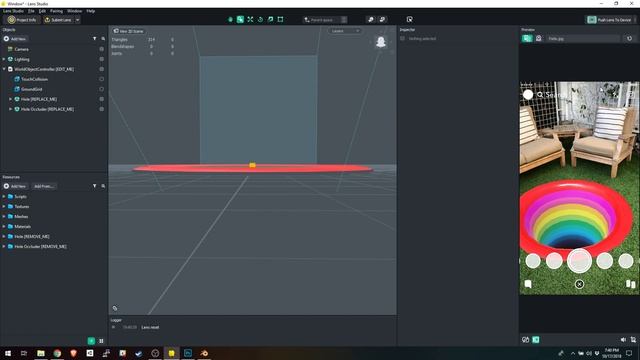Image resolution: width=640 pixels, height=360 pixels.
Task: Open the Edit menu
Action: click(x=42, y=11)
